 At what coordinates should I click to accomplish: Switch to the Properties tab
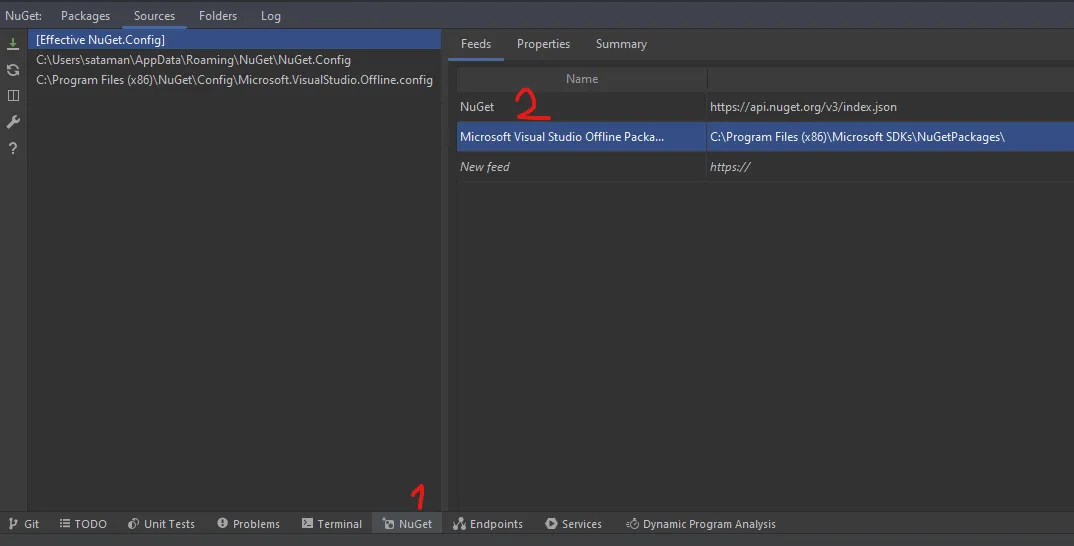tap(543, 44)
